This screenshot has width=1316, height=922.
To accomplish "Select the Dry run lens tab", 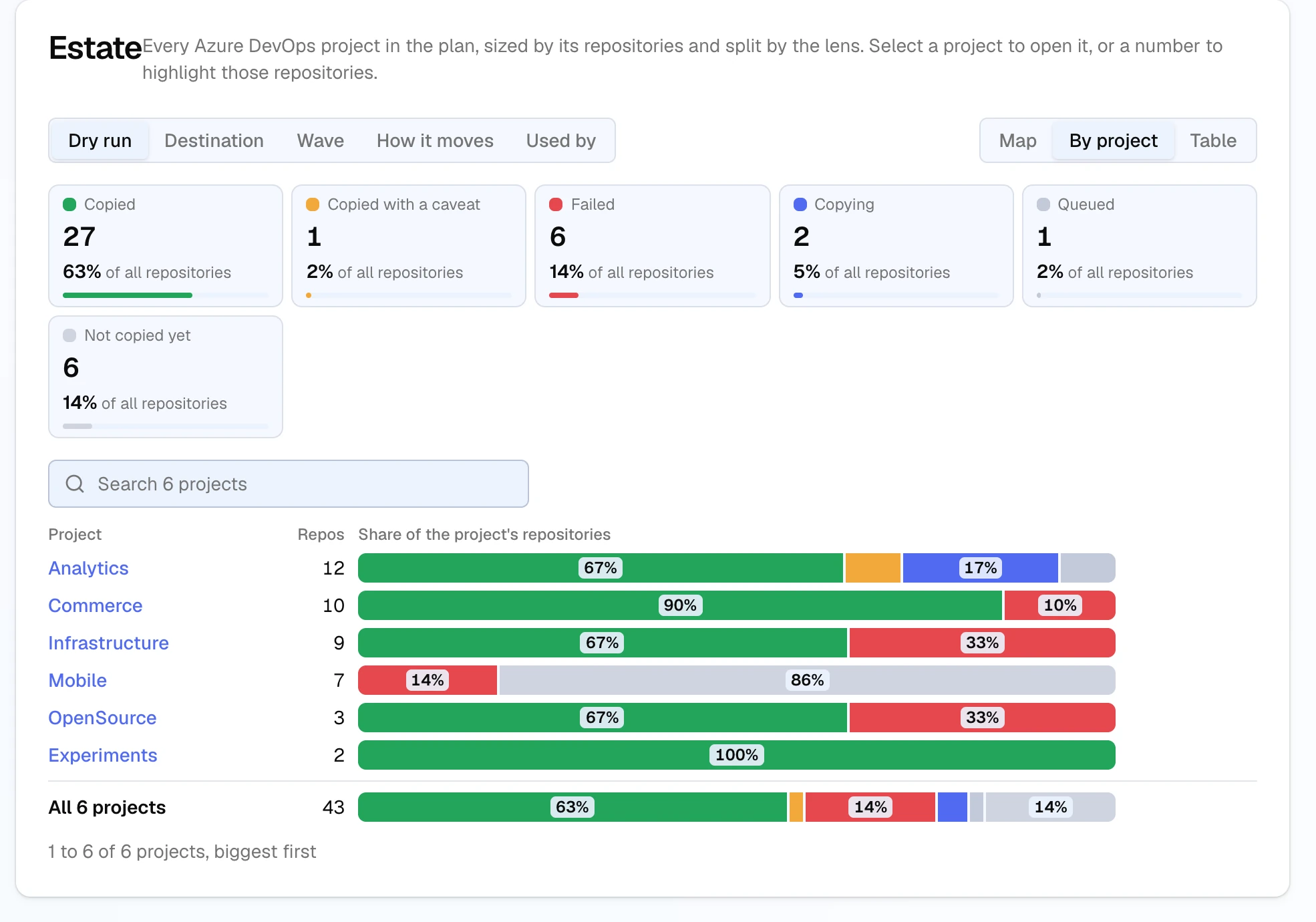I will pos(100,140).
